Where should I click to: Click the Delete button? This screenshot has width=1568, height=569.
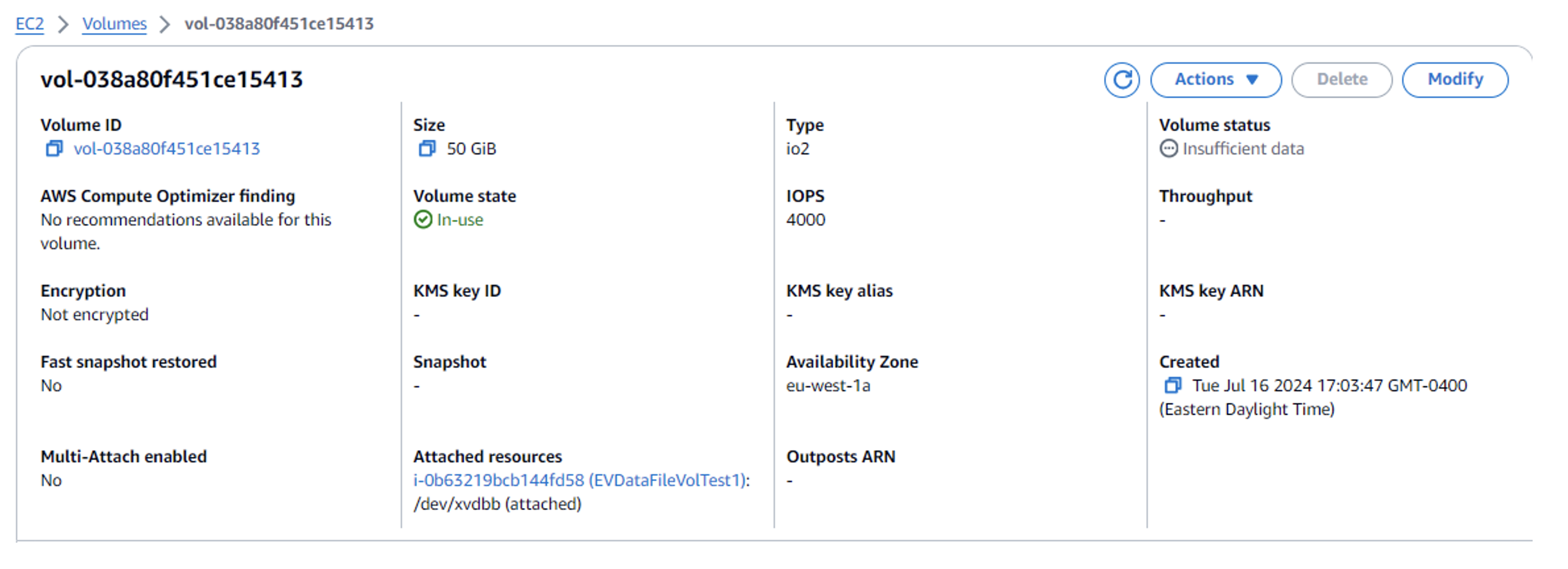[1342, 79]
